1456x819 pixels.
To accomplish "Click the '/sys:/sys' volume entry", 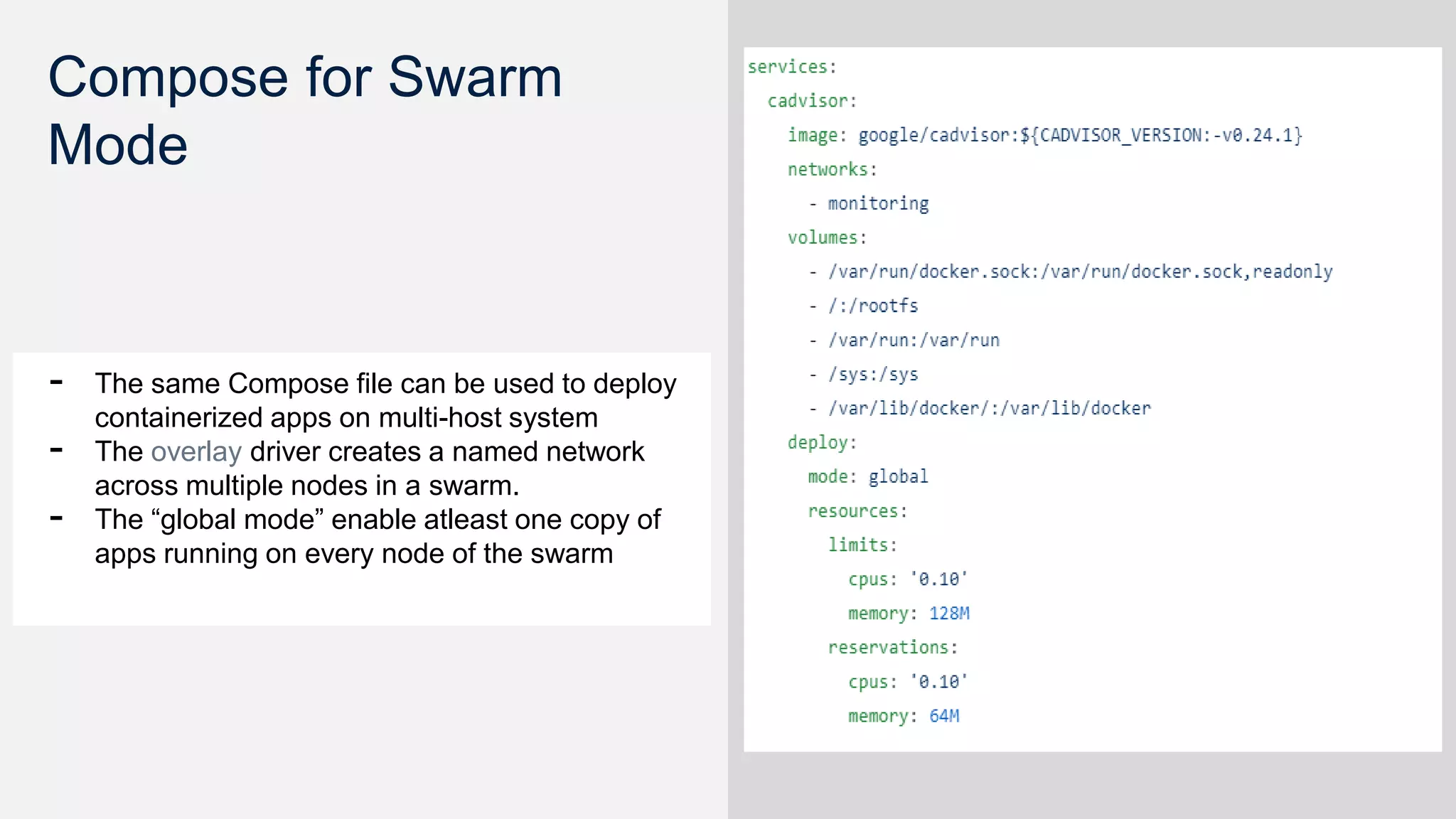I will 872,374.
